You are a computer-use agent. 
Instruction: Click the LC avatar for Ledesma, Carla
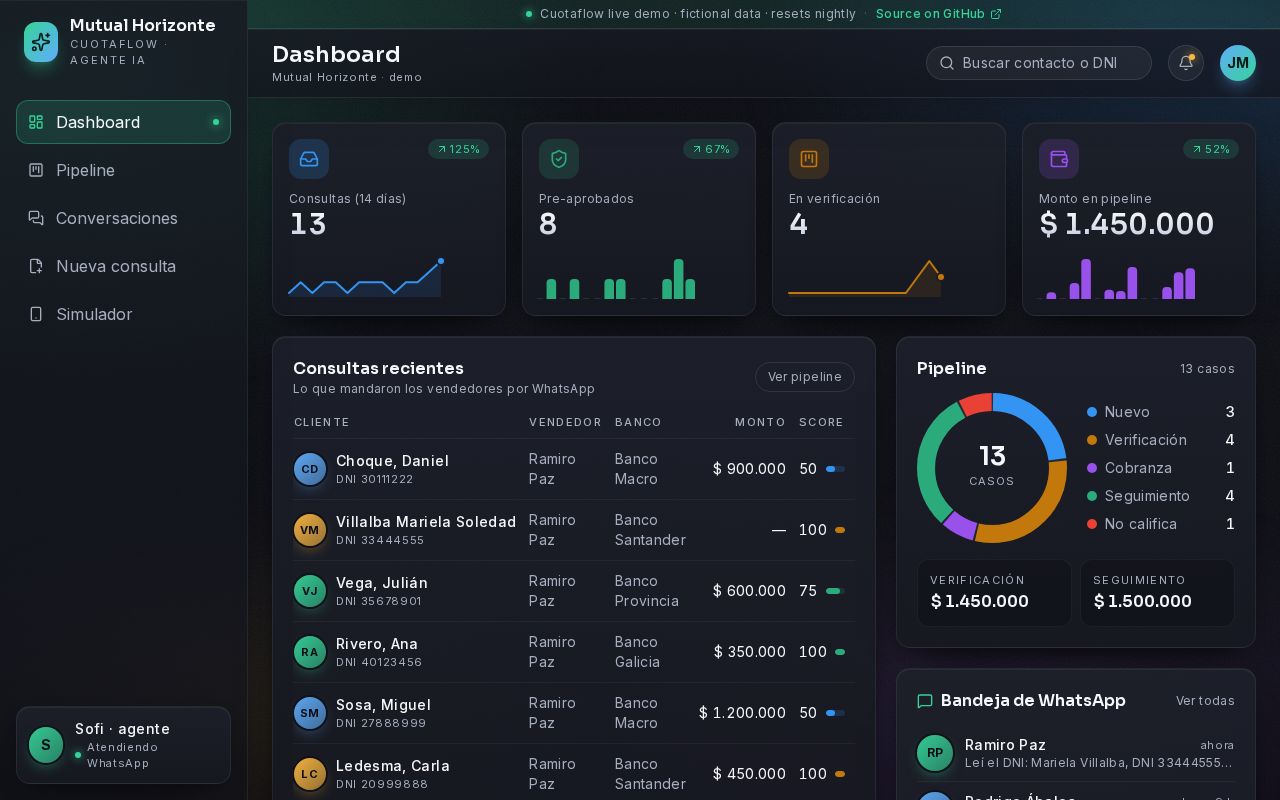pyautogui.click(x=310, y=774)
